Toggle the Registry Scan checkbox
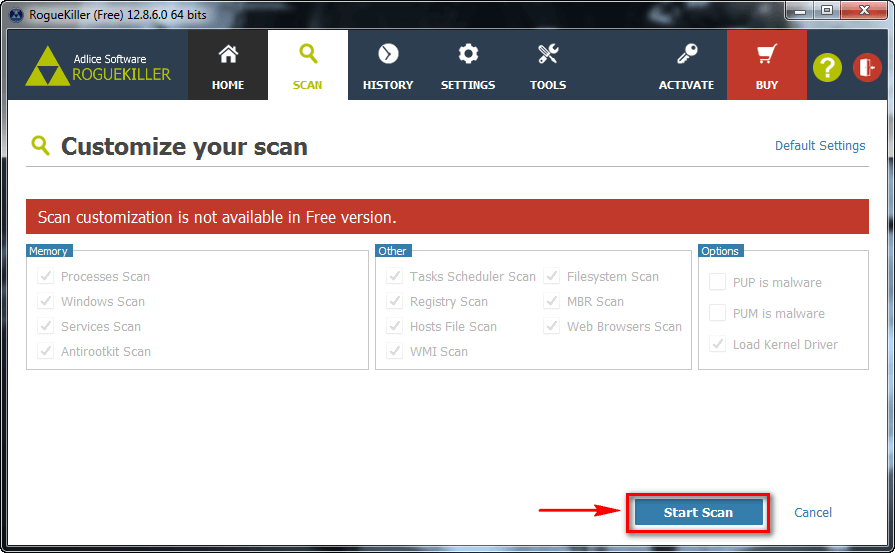This screenshot has height=553, width=895. click(394, 301)
